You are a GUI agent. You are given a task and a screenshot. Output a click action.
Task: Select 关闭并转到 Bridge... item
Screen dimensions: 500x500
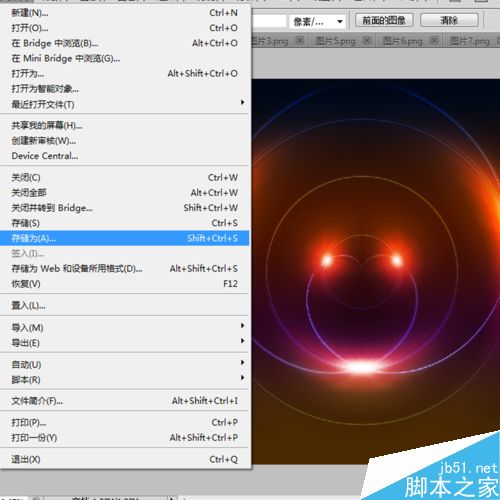(x=125, y=208)
